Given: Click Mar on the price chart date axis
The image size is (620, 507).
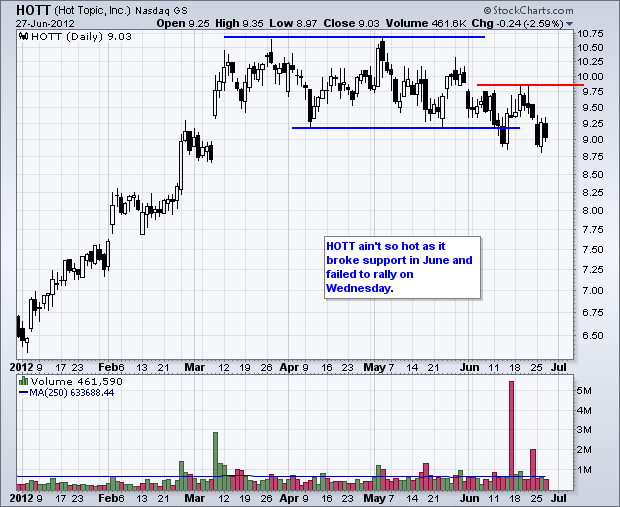Looking at the screenshot, I should coord(195,367).
